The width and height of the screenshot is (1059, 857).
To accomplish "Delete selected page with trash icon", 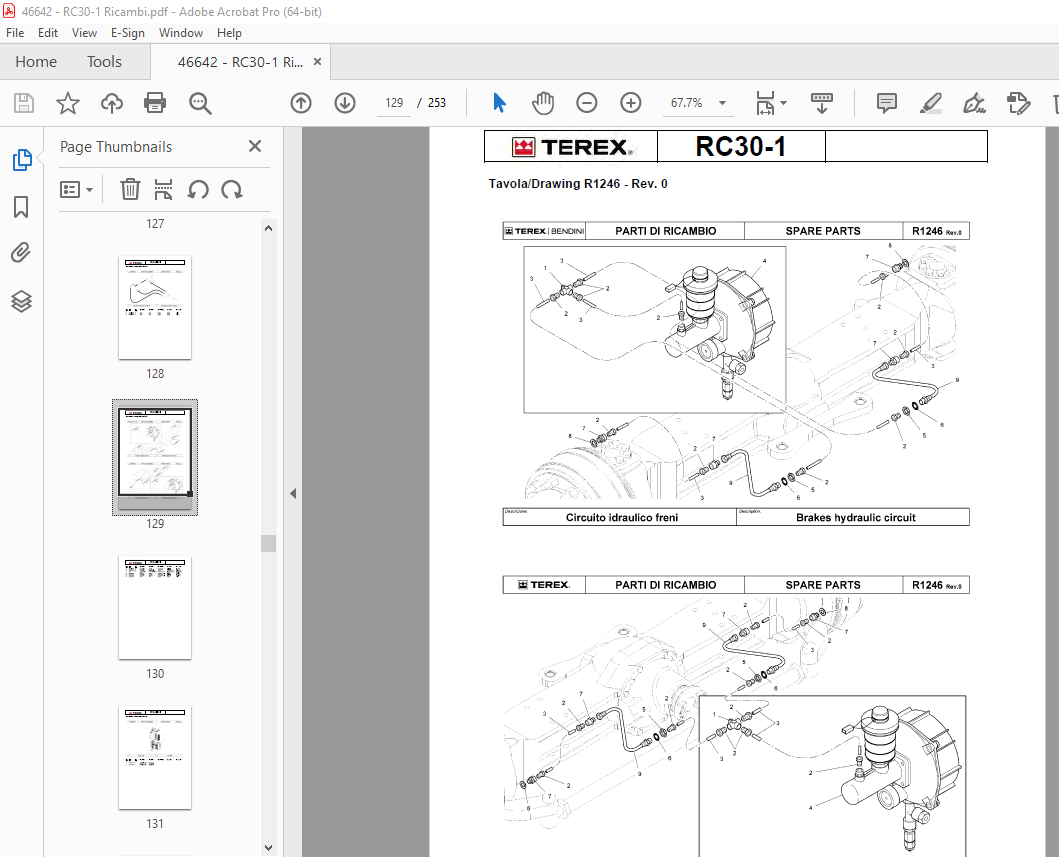I will [x=130, y=190].
